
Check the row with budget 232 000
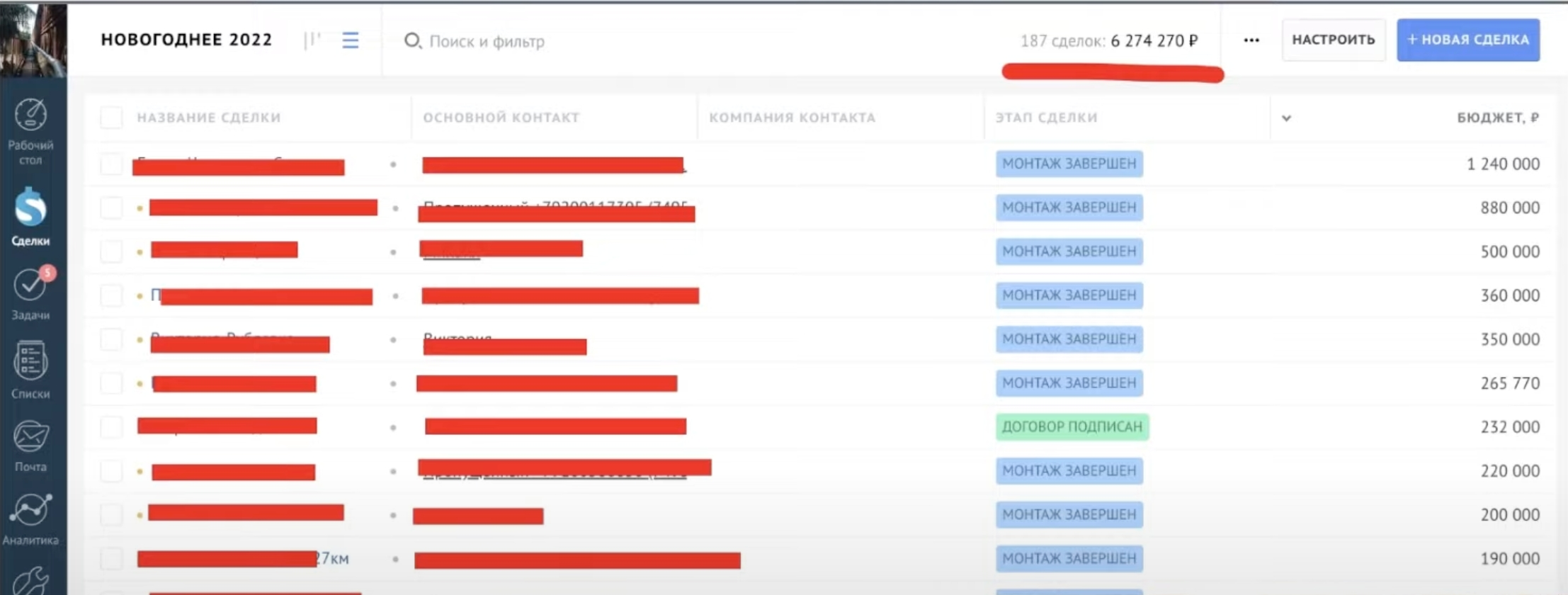coord(111,427)
